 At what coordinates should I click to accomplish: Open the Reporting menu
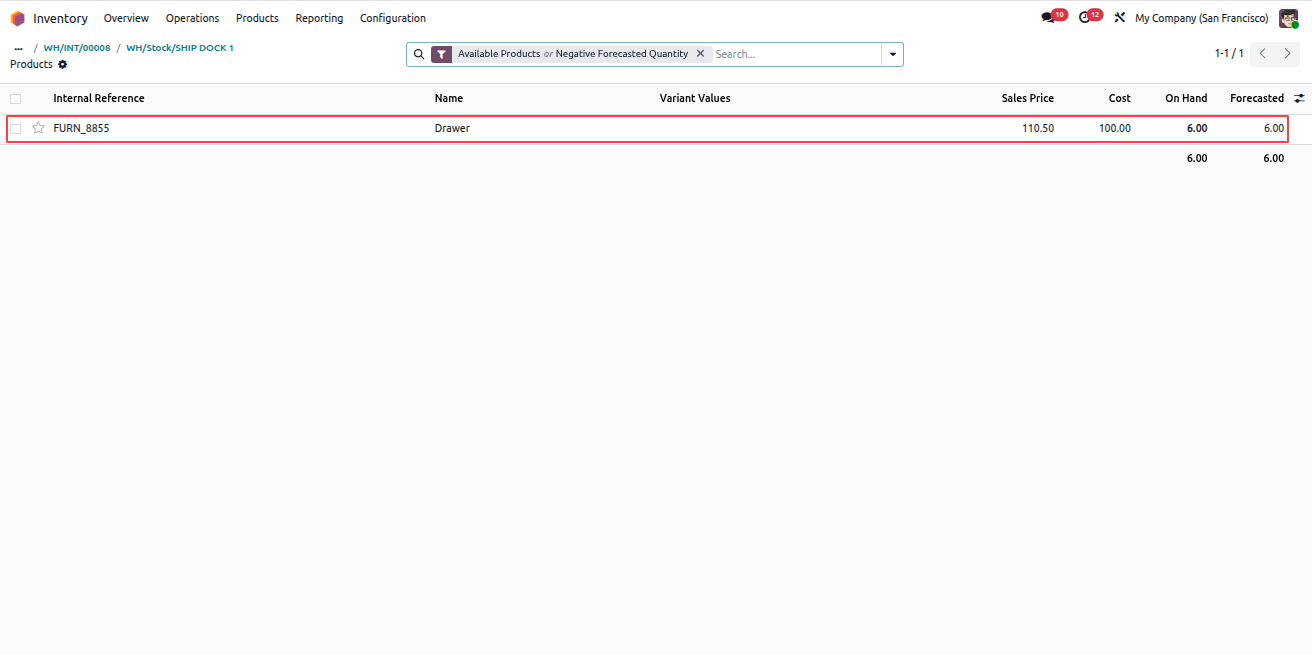[x=319, y=18]
